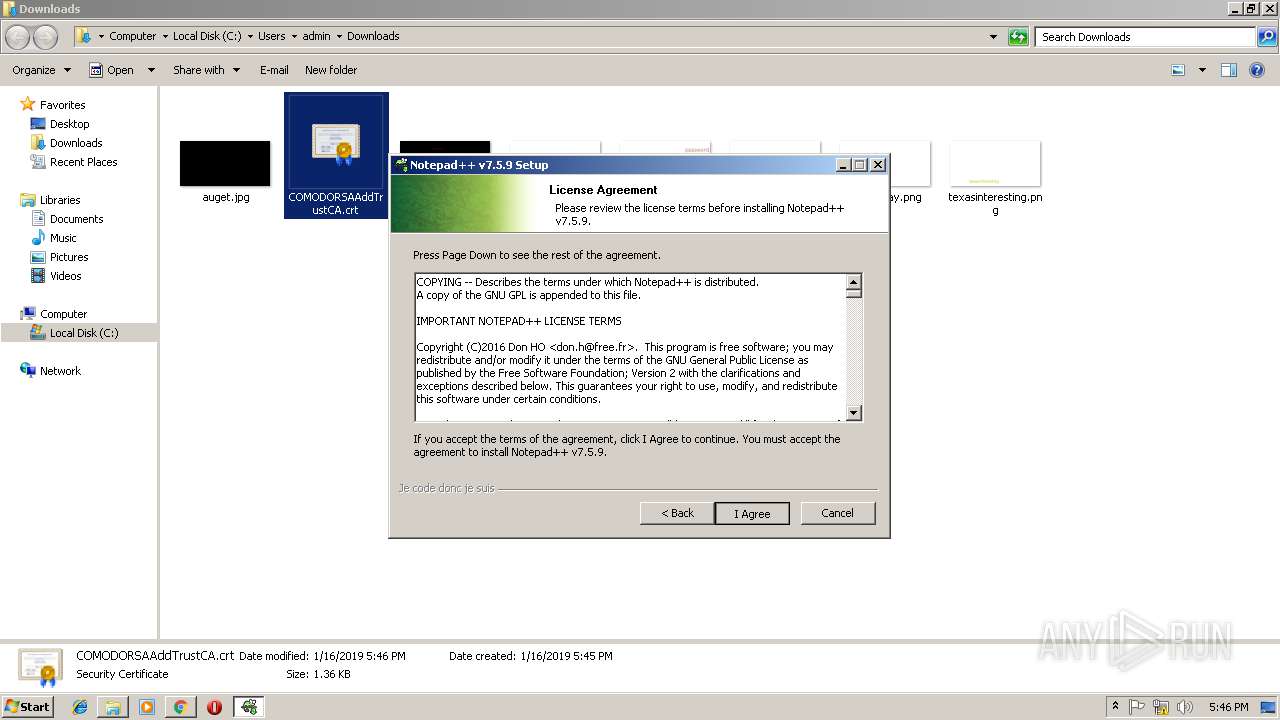Launch Windows Media Player from taskbar

(x=147, y=707)
